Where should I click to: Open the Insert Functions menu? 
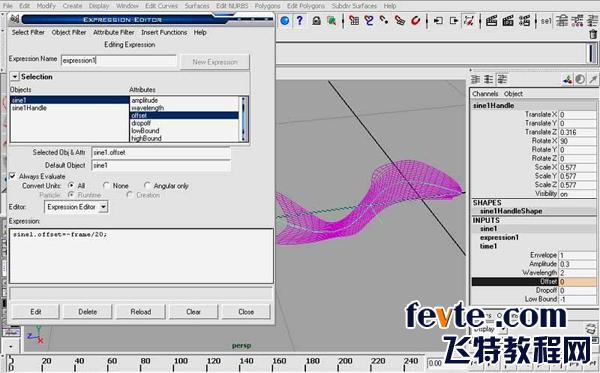(x=164, y=33)
